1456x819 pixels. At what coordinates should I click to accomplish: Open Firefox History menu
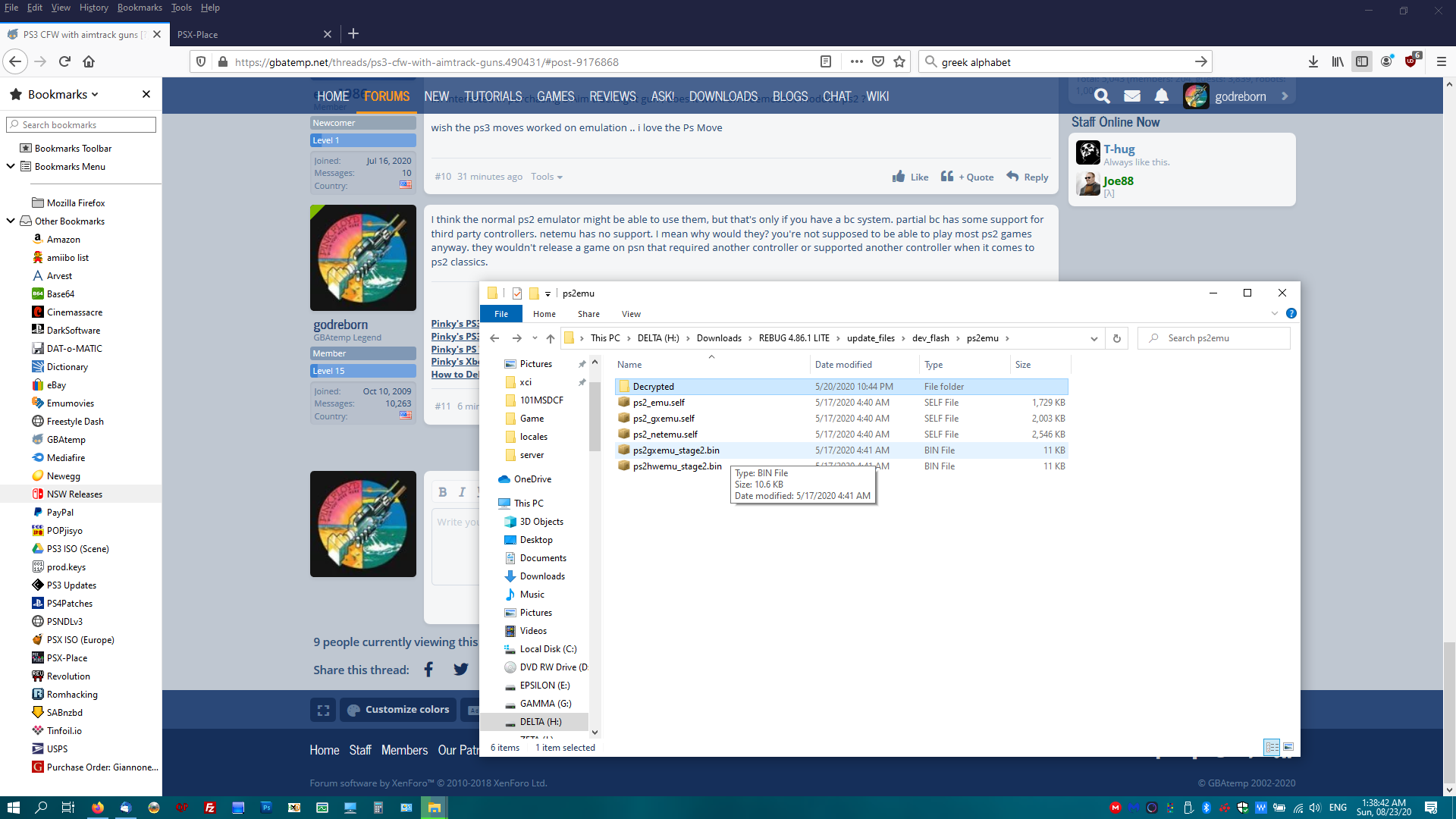(94, 8)
